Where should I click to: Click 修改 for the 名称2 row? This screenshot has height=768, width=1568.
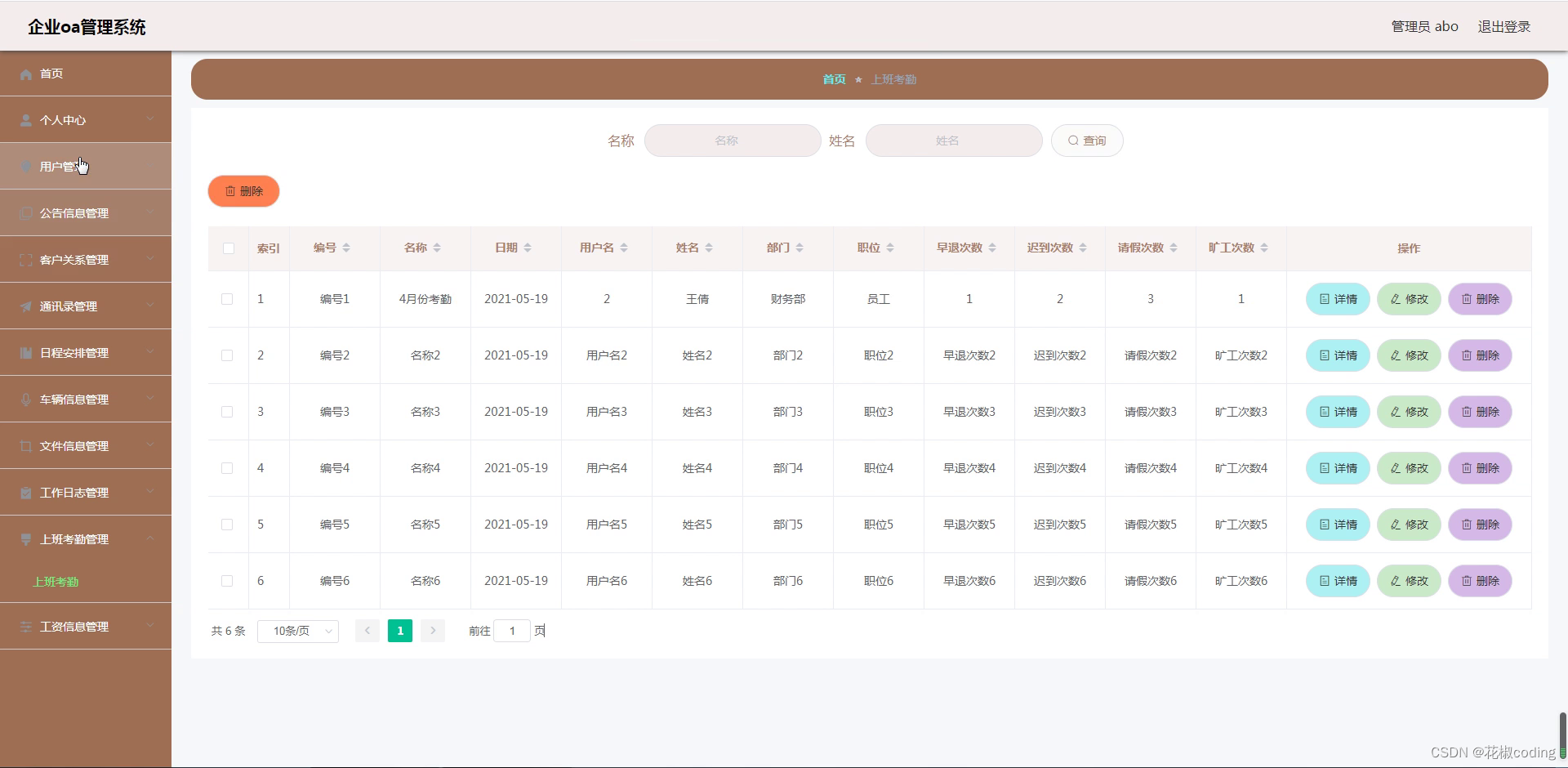tap(1409, 355)
